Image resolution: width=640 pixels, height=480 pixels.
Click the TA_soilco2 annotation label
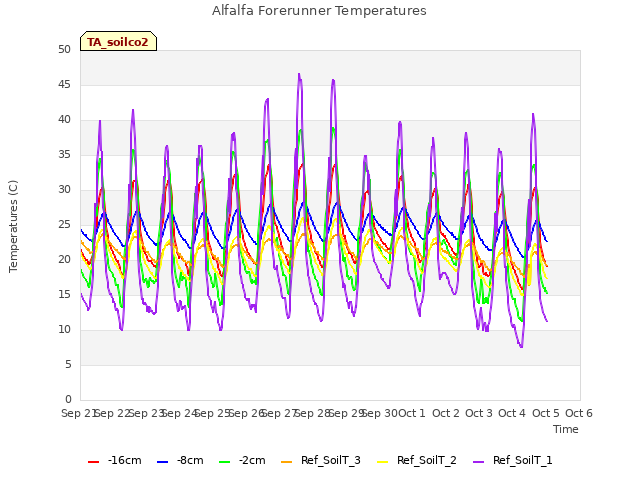pos(118,41)
